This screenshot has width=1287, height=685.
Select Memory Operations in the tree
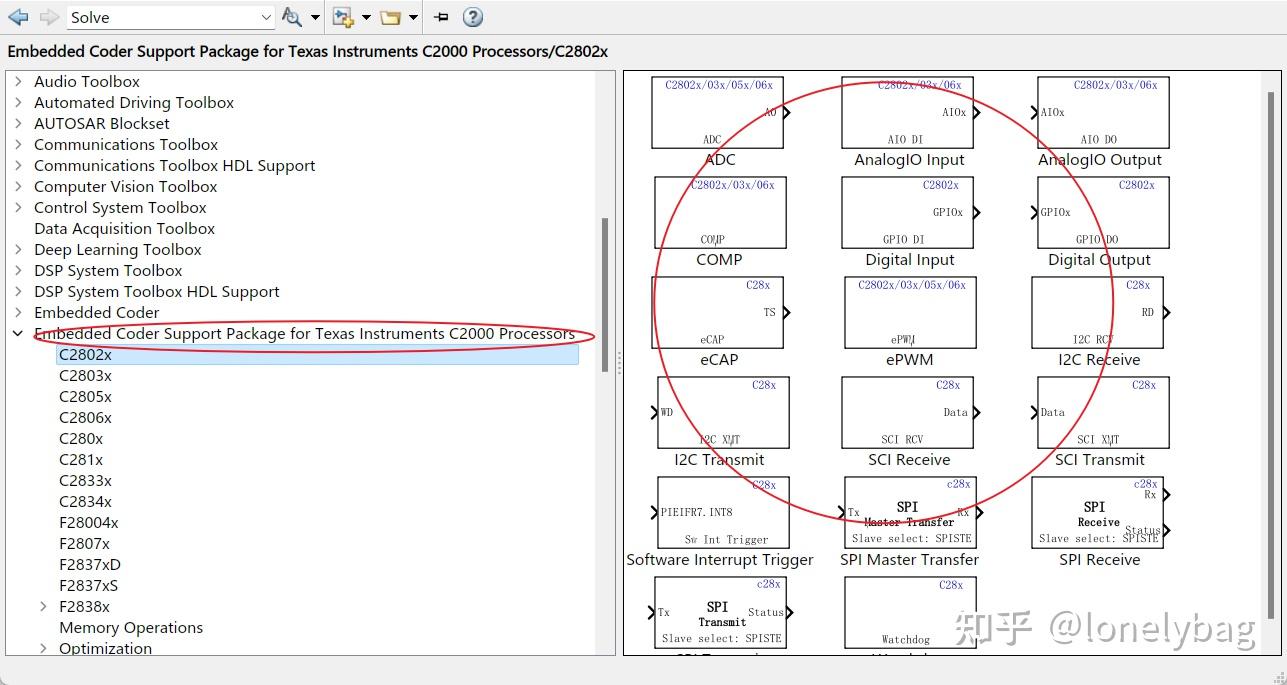130,627
